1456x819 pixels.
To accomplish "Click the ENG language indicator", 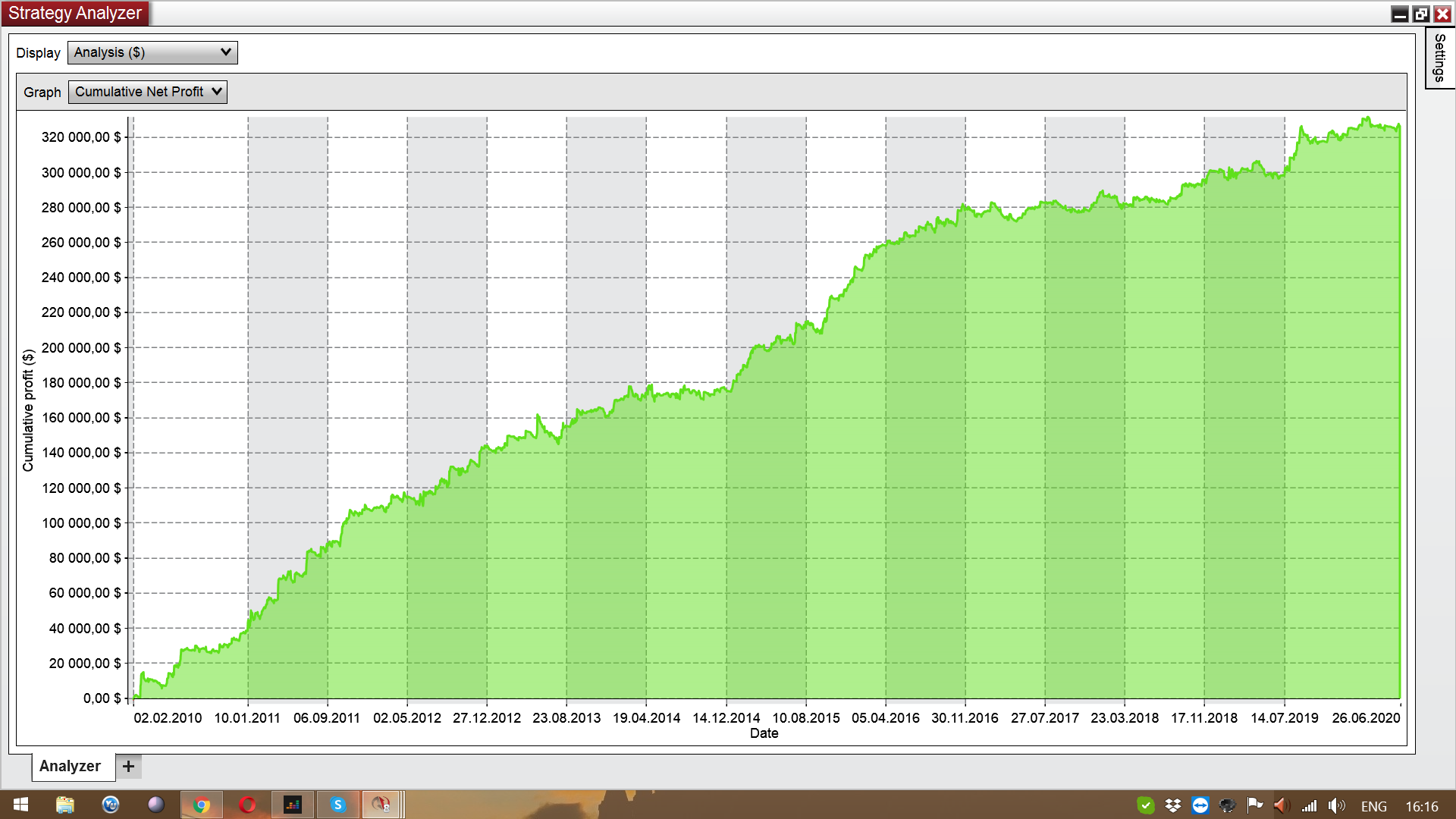I will point(1373,806).
